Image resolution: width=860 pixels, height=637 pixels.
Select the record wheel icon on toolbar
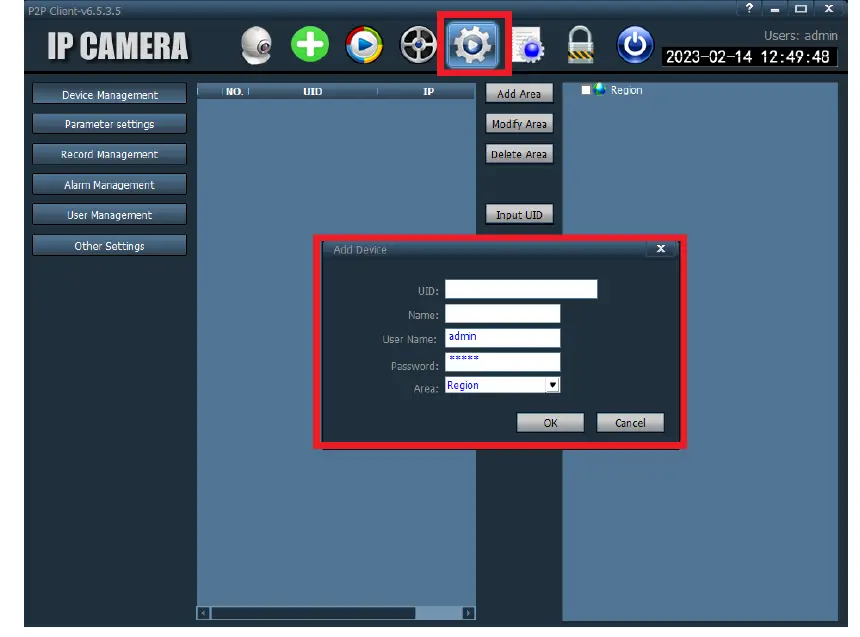coord(418,44)
